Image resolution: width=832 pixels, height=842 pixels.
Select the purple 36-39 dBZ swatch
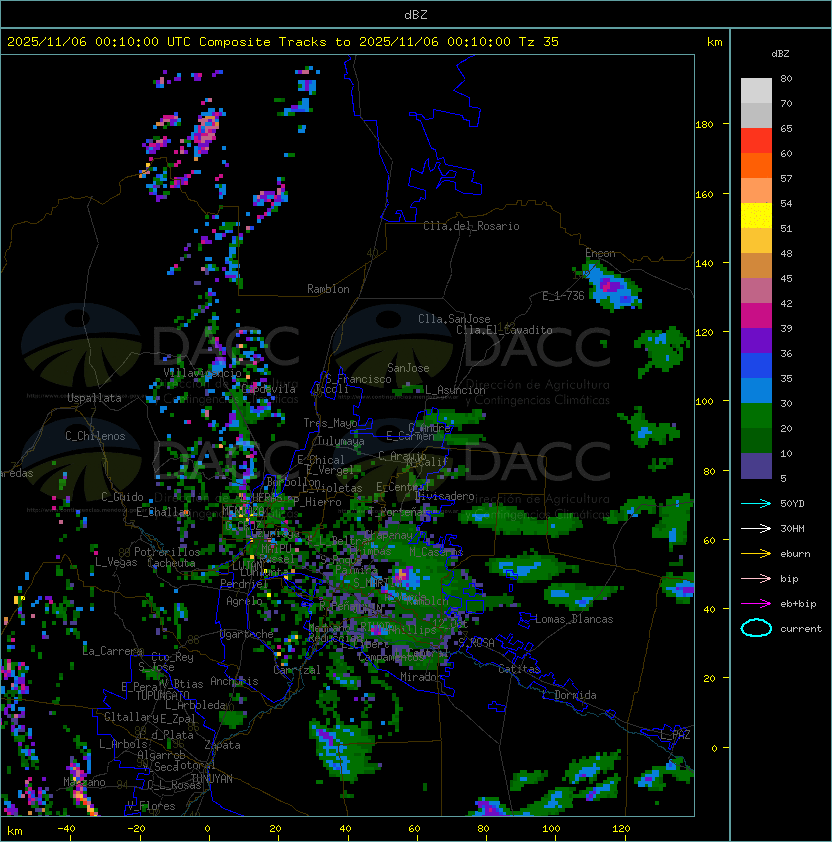756,340
